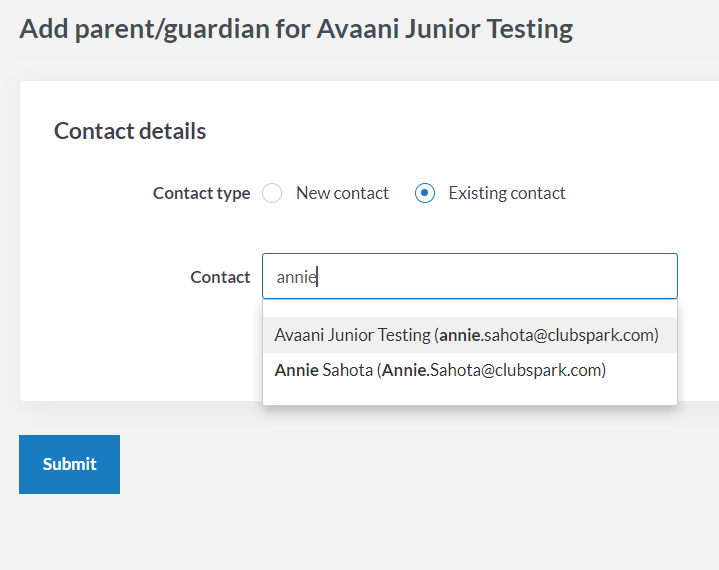The width and height of the screenshot is (719, 570).
Task: Click "Avaani Junior Testing" in the page title
Action: tap(445, 28)
